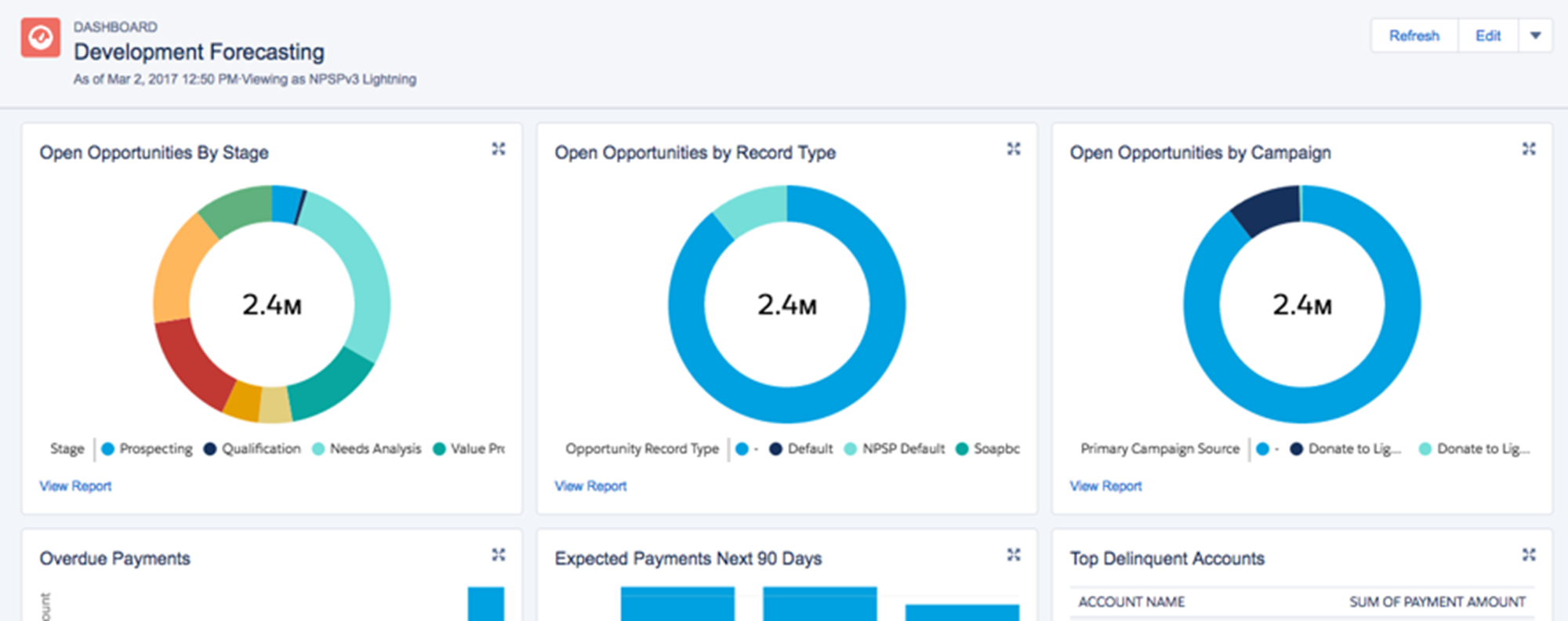Expand the Expected Payments Next 90 Days widget
Screen dimensions: 1568x621
click(x=1013, y=555)
